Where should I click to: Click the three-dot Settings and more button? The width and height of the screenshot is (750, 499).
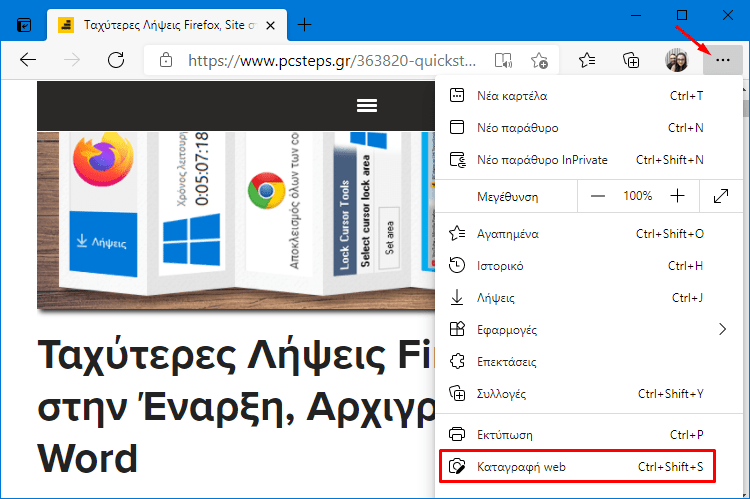tap(723, 60)
